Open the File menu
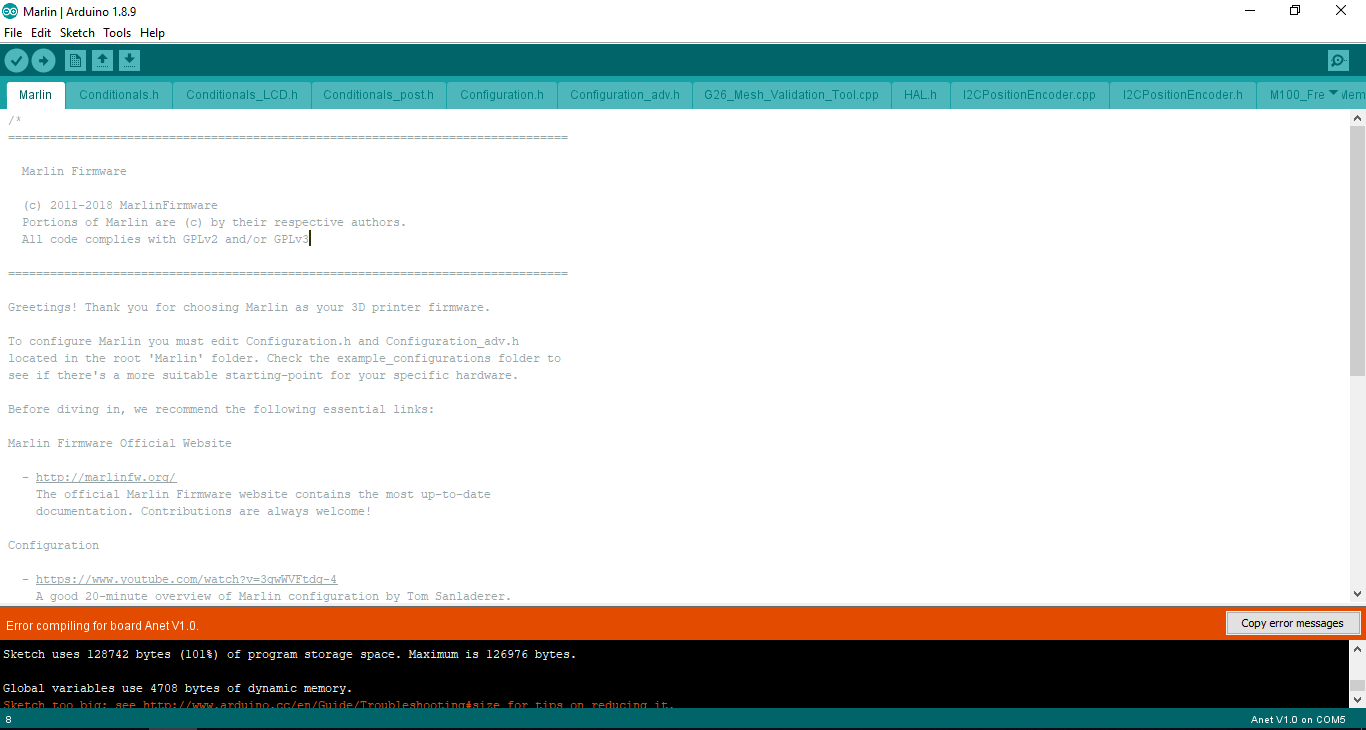The image size is (1366, 730). tap(13, 33)
